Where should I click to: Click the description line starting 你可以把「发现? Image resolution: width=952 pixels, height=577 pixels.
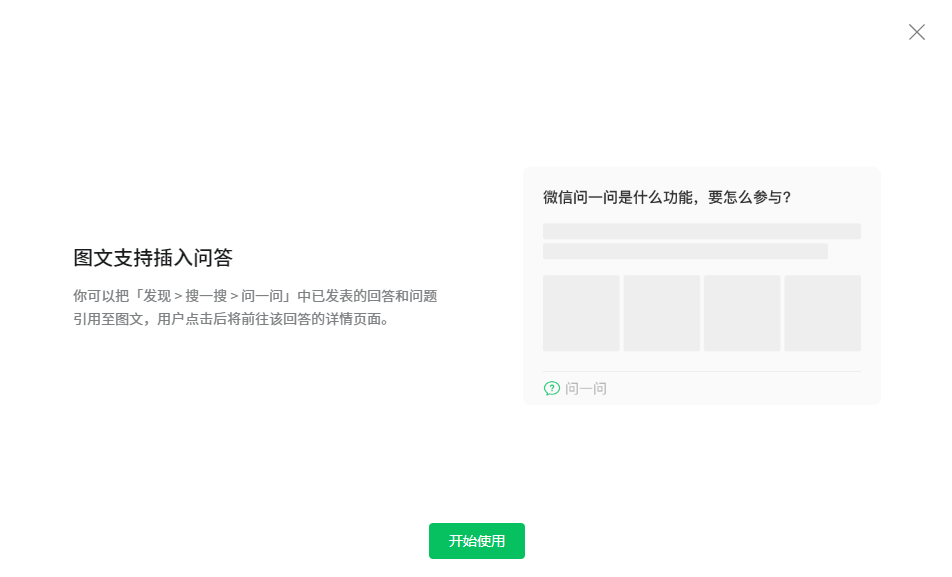255,296
